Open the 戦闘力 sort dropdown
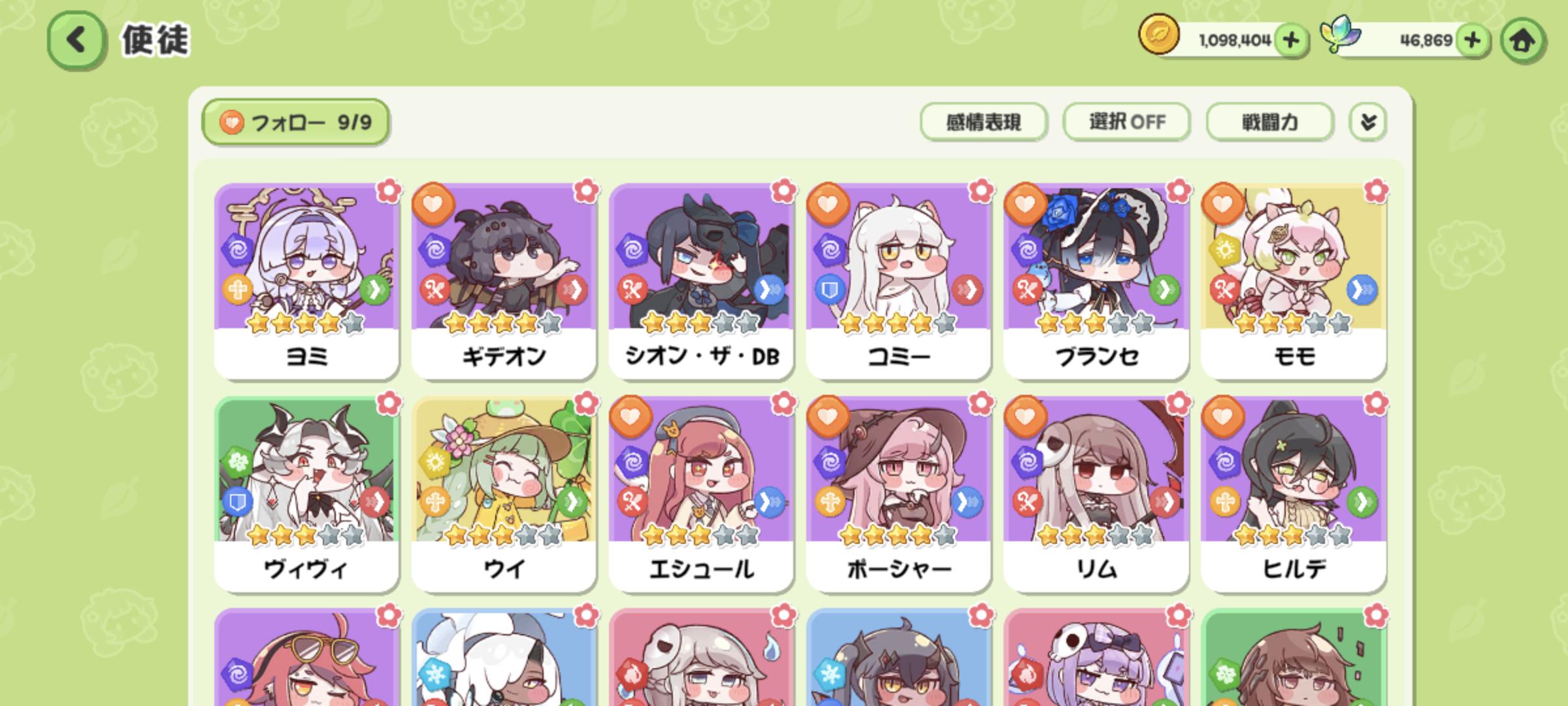Image resolution: width=1568 pixels, height=706 pixels. pyautogui.click(x=1269, y=122)
